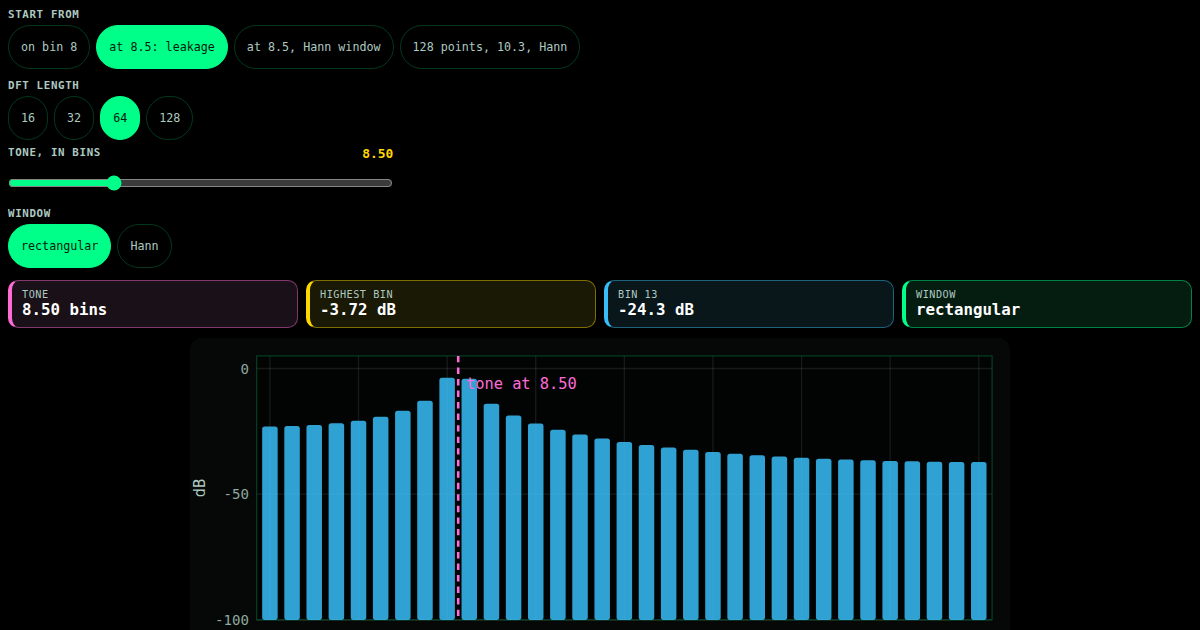Set DFT length to 64
This screenshot has height=630, width=1200.
tap(120, 118)
